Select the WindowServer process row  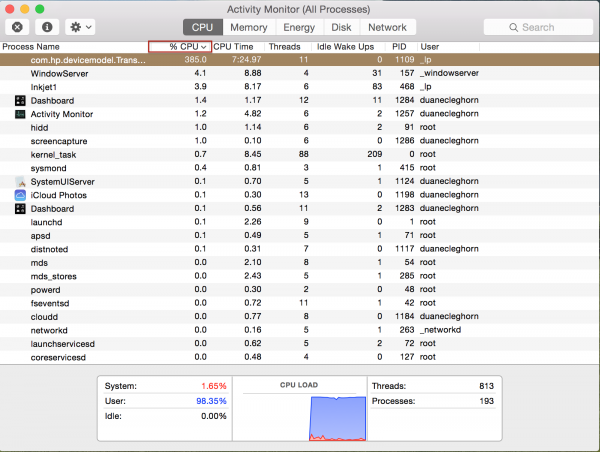pyautogui.click(x=300, y=73)
